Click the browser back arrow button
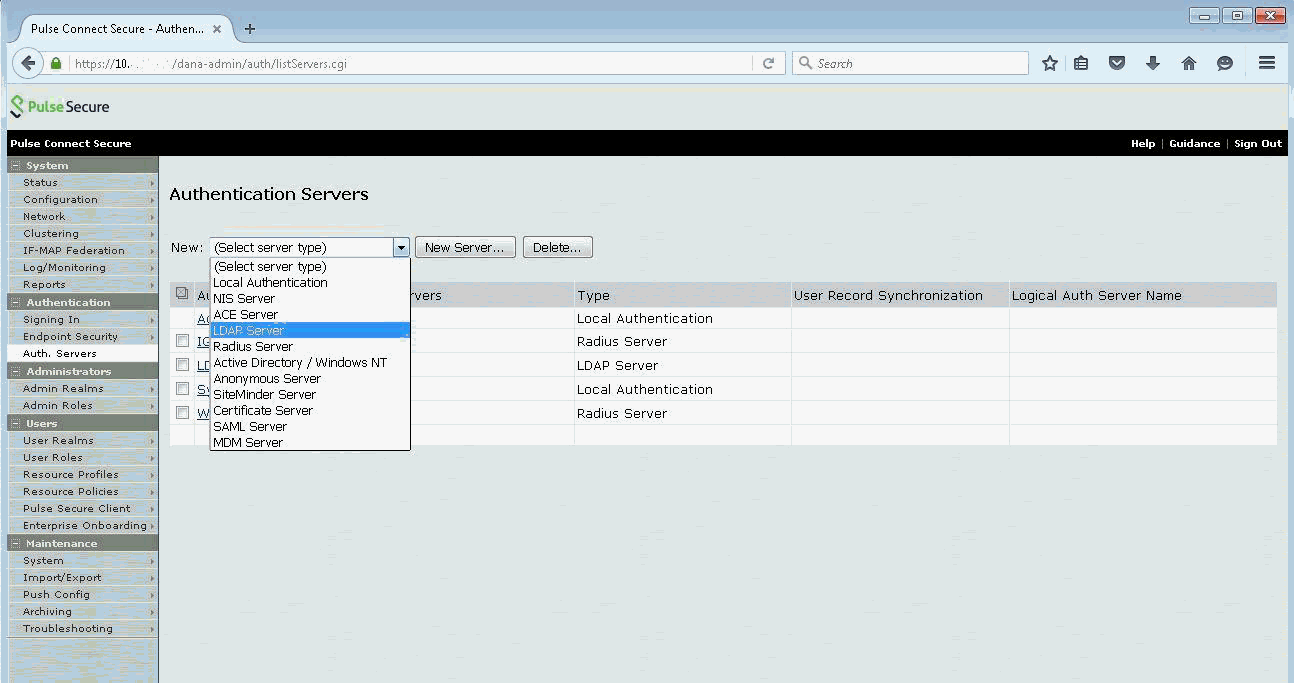1294x683 pixels. point(28,63)
